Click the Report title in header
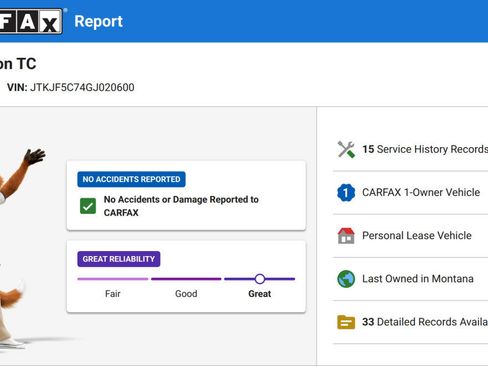Screen dimensions: 488x366 (x=99, y=22)
